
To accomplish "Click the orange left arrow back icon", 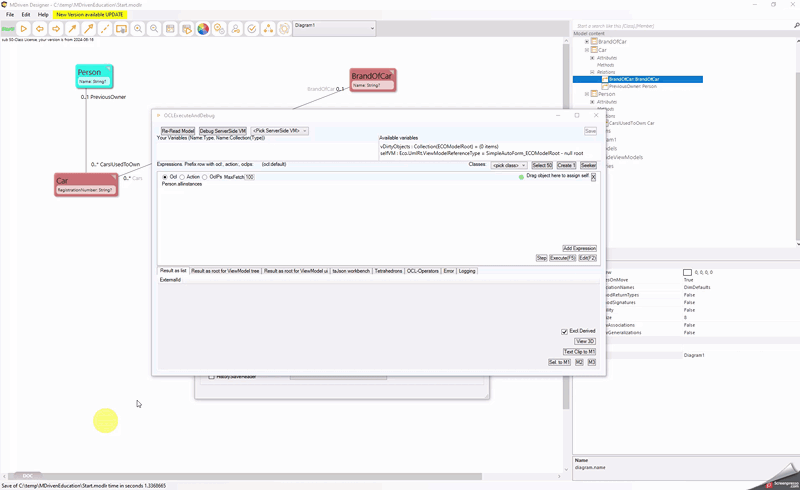I will pos(40,29).
